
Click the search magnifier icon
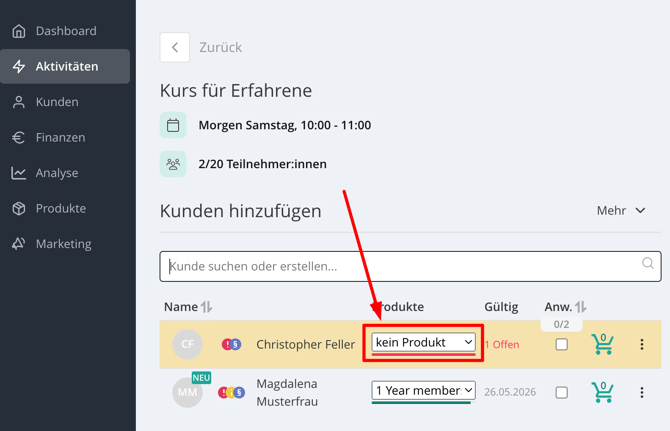click(648, 263)
